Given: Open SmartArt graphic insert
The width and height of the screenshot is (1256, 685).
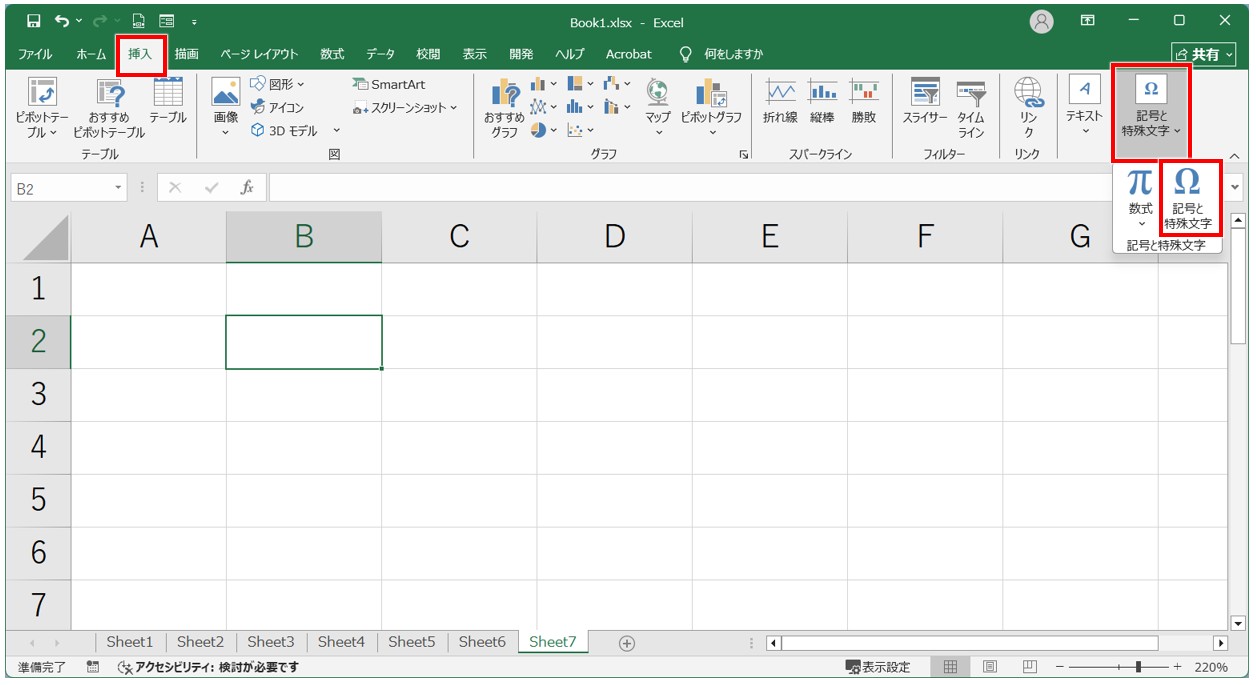Looking at the screenshot, I should (390, 85).
